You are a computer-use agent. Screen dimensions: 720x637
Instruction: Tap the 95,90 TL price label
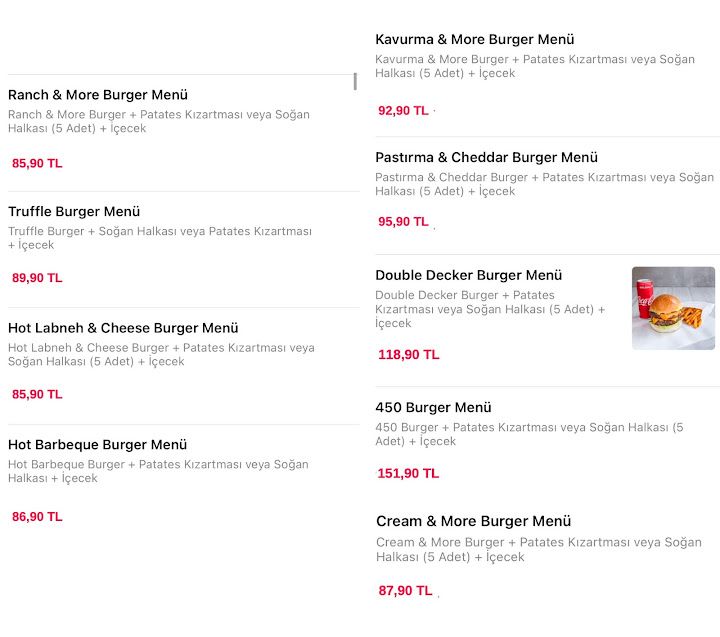[x=403, y=221]
